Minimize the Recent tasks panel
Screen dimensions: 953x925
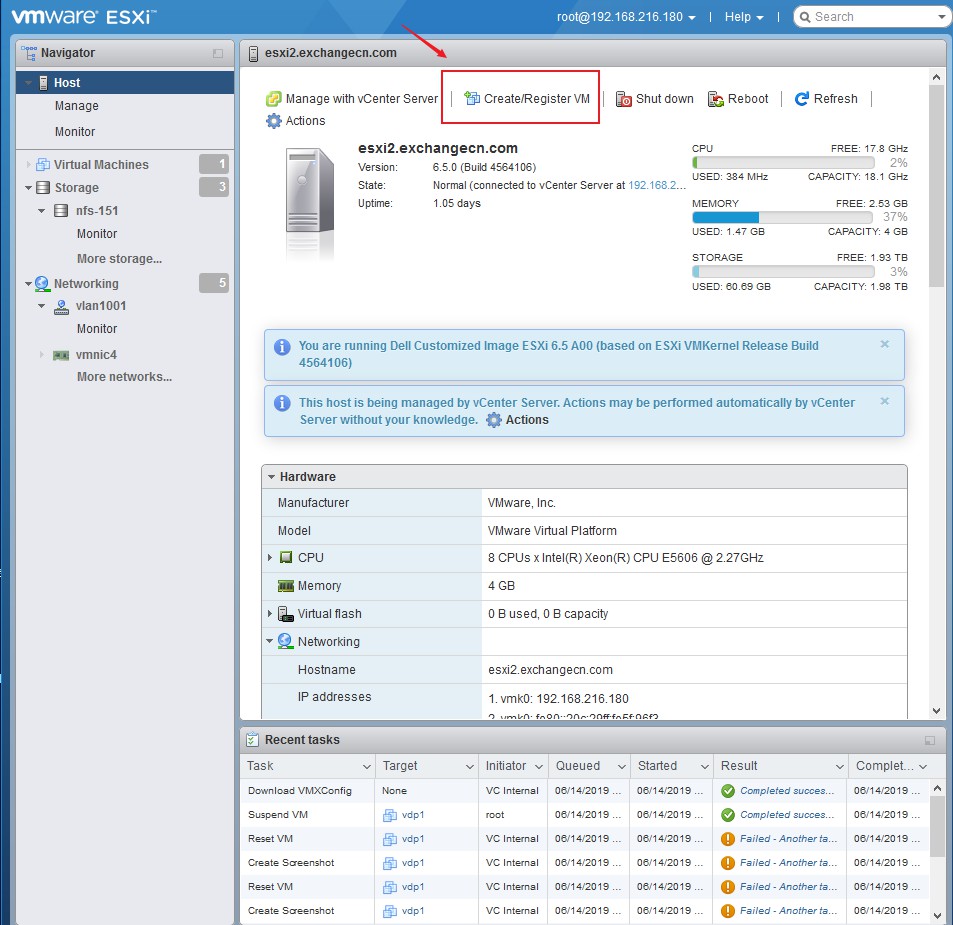(x=929, y=740)
